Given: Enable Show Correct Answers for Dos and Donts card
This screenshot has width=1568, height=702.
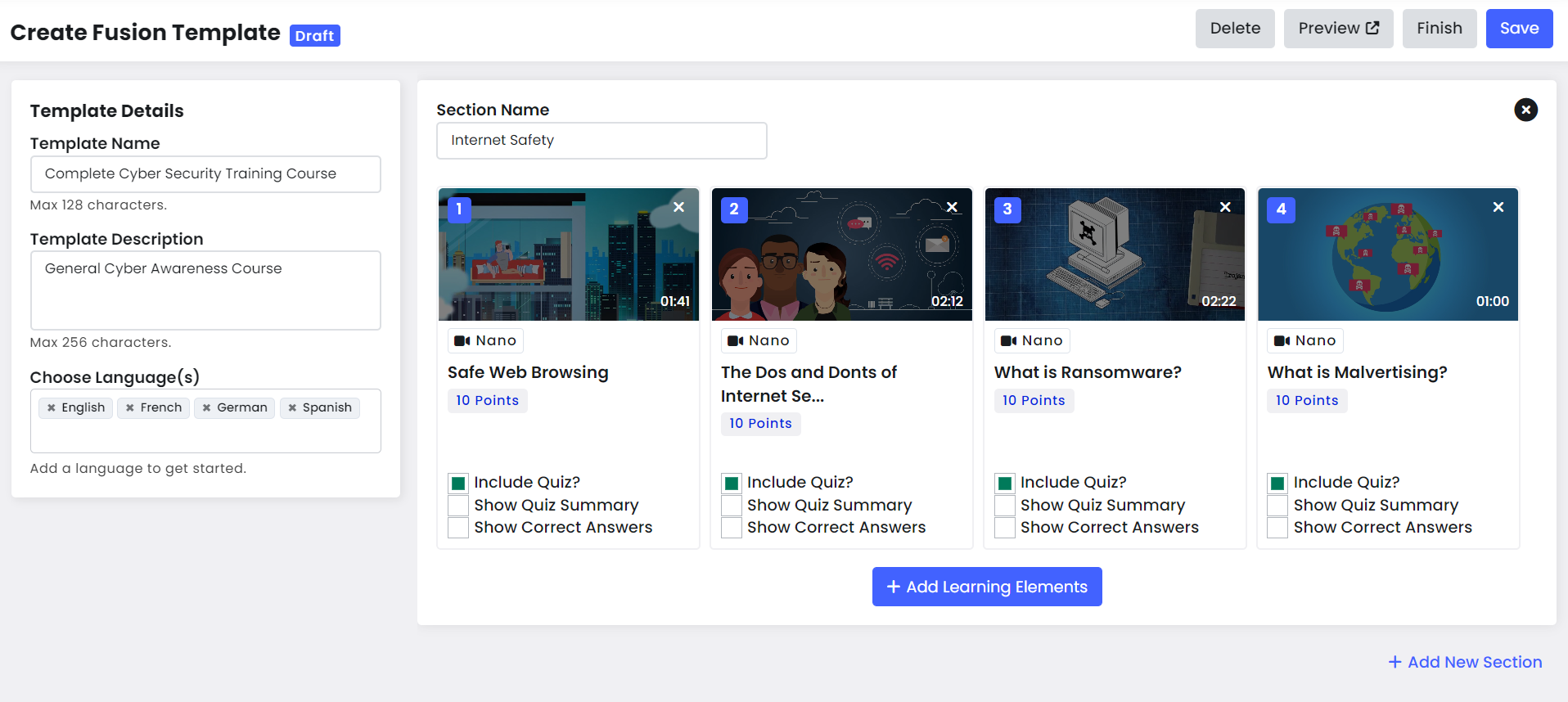Looking at the screenshot, I should (x=732, y=528).
